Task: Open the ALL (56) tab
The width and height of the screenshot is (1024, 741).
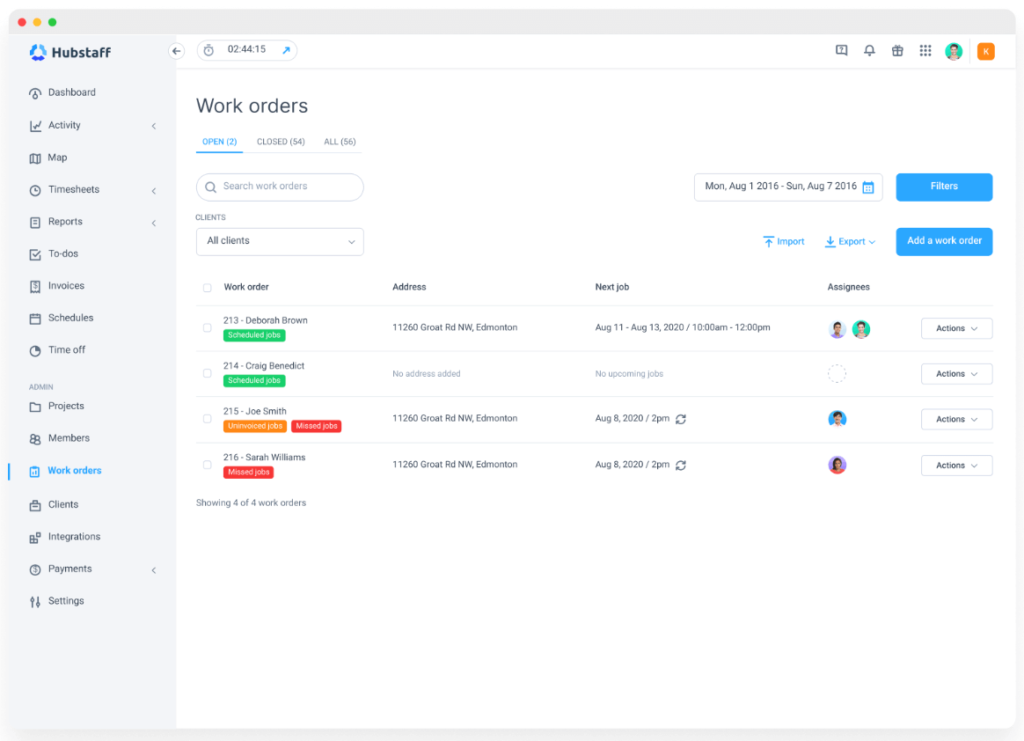Action: [x=339, y=141]
